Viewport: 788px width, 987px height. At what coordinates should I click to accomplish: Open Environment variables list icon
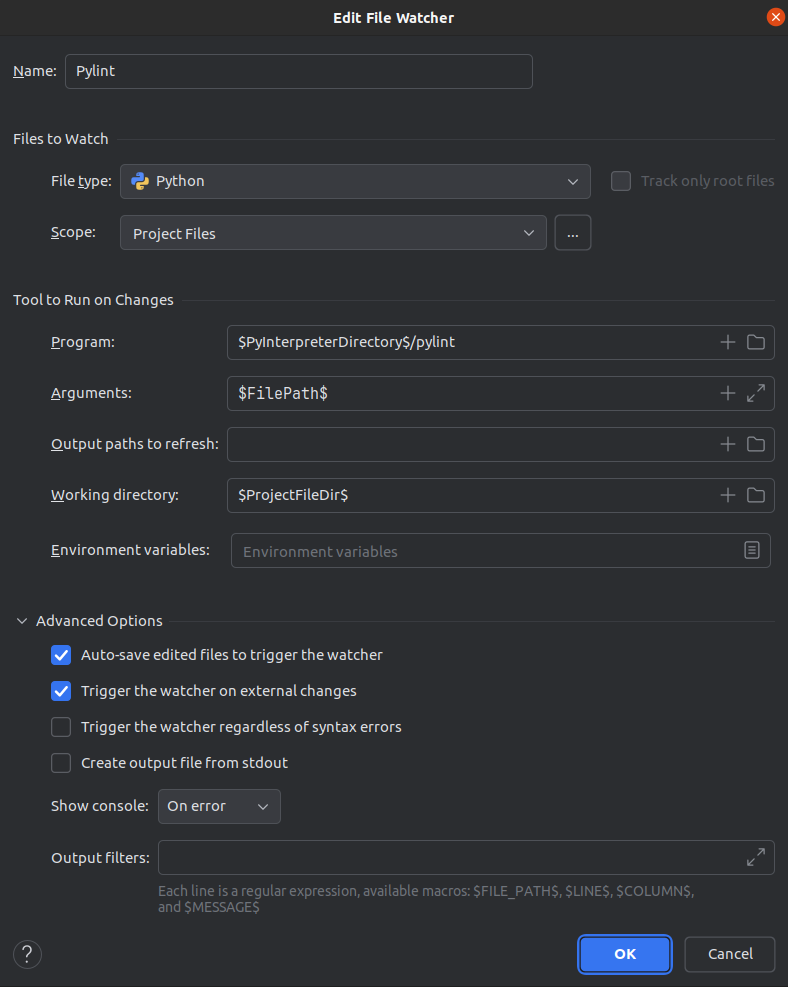click(x=752, y=550)
